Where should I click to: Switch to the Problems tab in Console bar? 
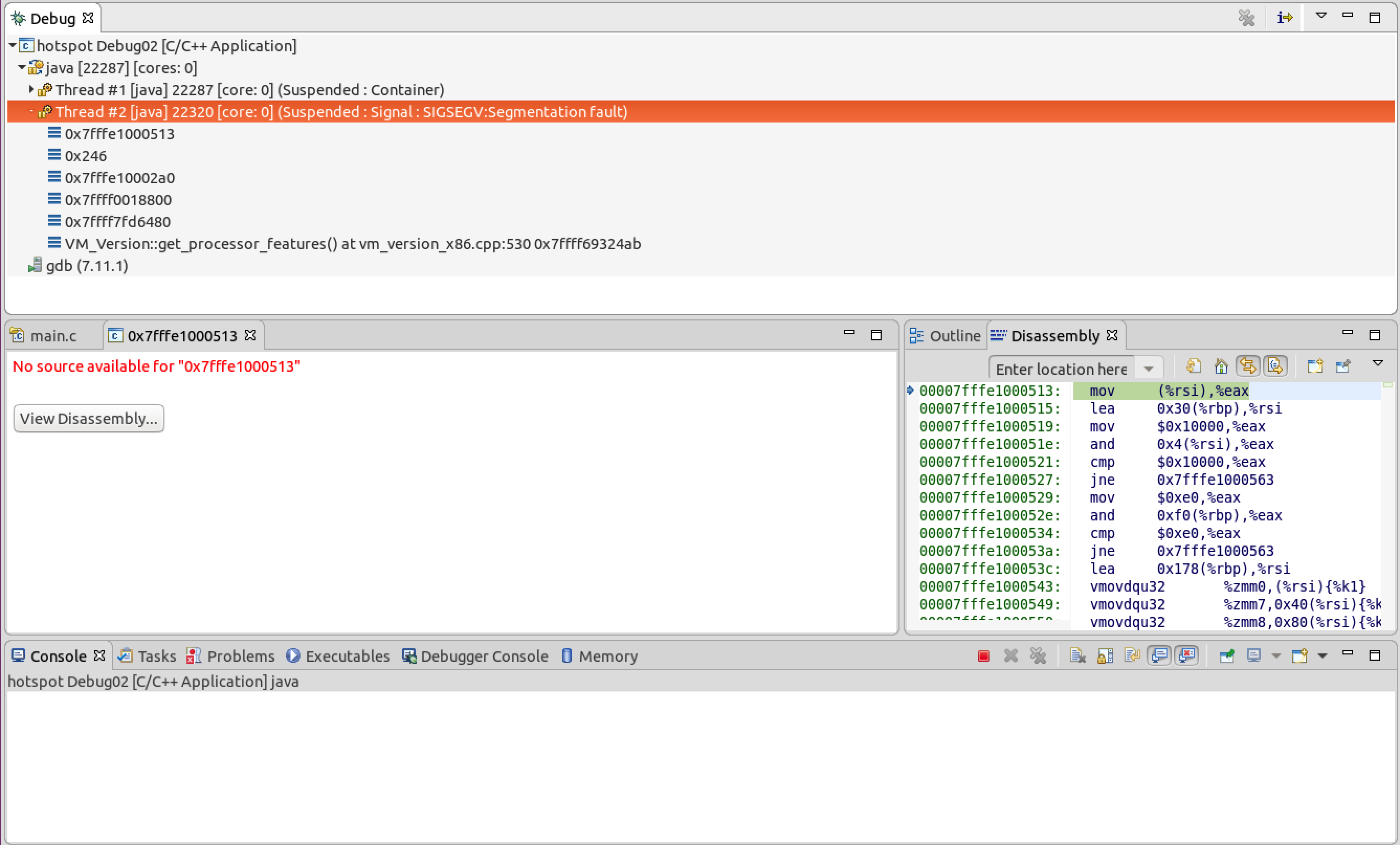tap(239, 655)
